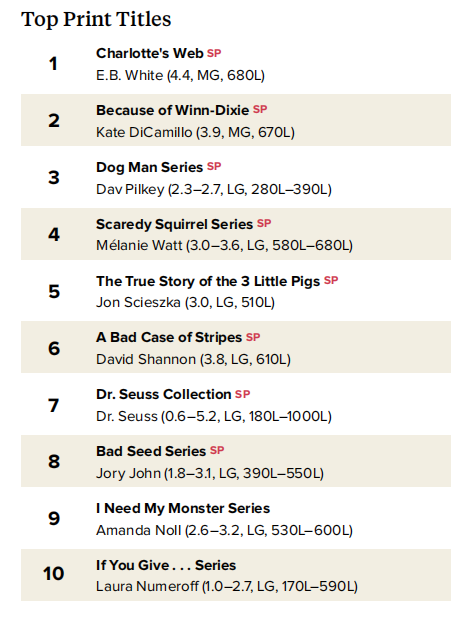451x622 pixels.
Task: Click the I Need My Monster Series title
Action: pos(183,508)
